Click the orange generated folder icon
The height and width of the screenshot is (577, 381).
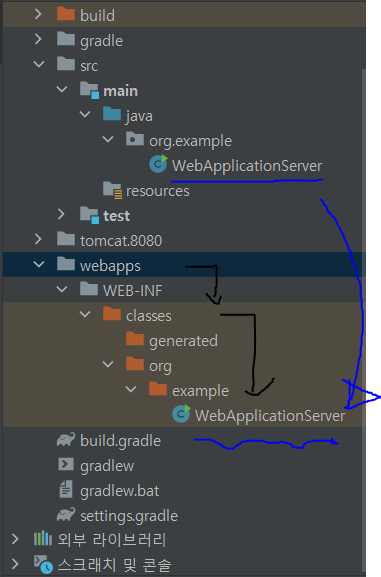coord(135,339)
